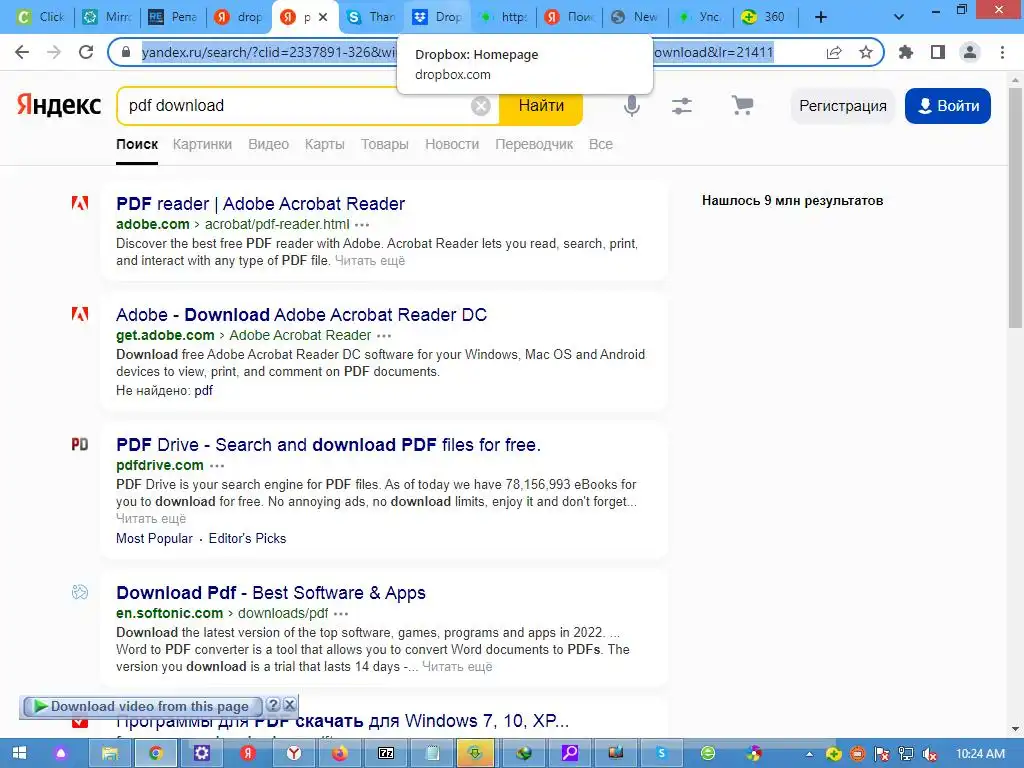
Task: Open the padlock site security info
Action: pos(126,52)
